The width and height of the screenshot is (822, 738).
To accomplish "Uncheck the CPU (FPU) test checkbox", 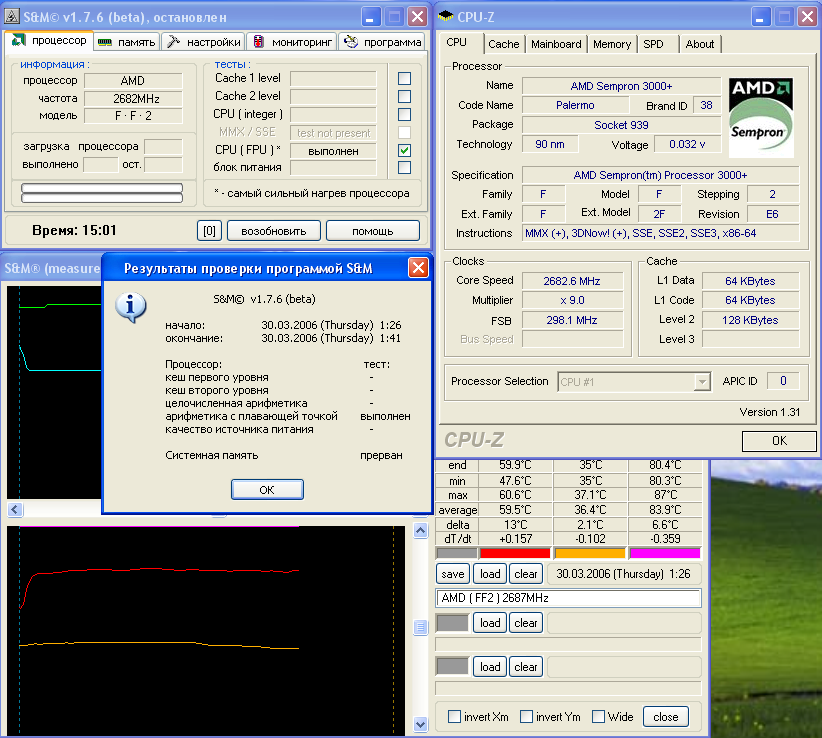I will (x=404, y=150).
